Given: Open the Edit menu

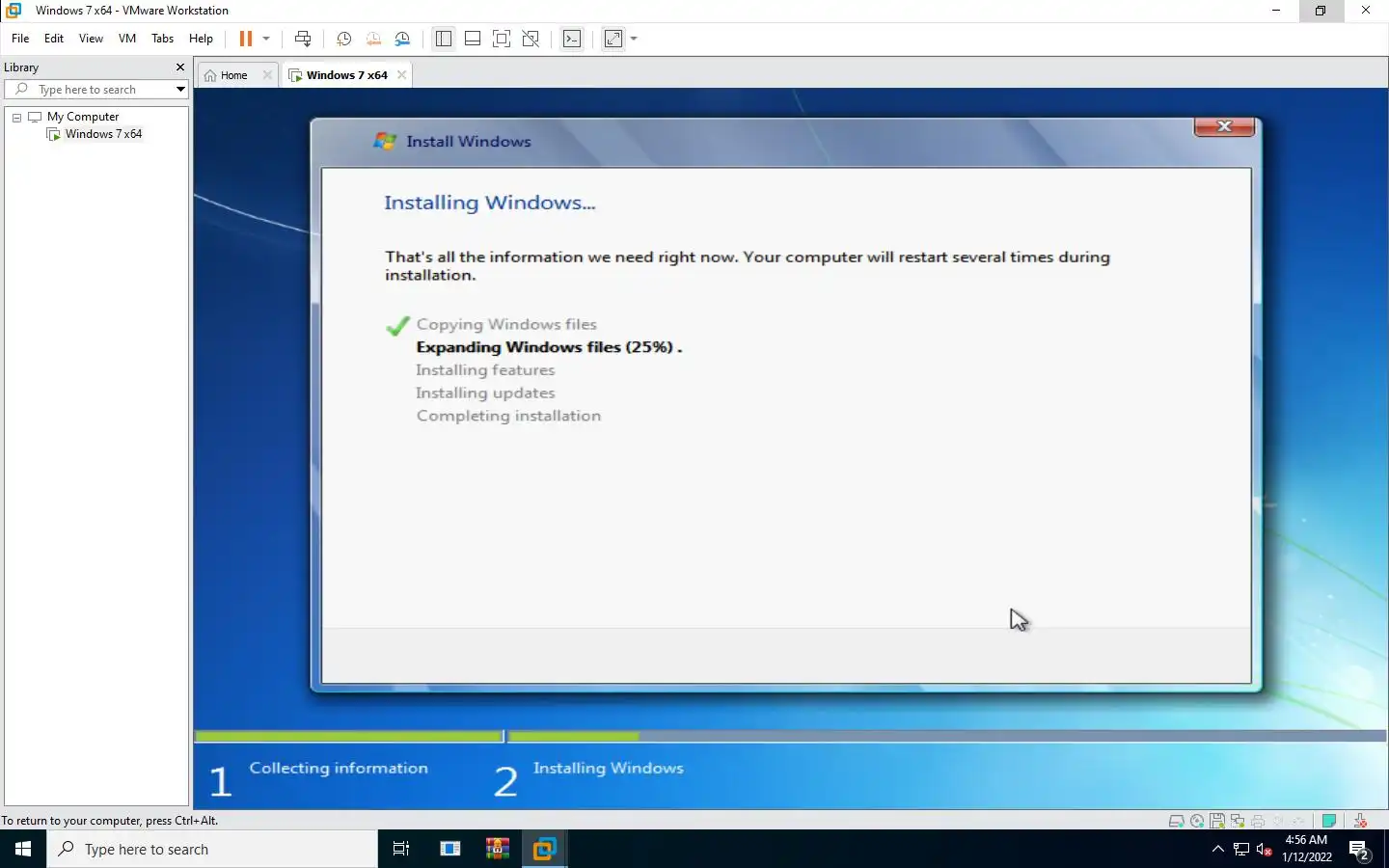Looking at the screenshot, I should pyautogui.click(x=54, y=39).
